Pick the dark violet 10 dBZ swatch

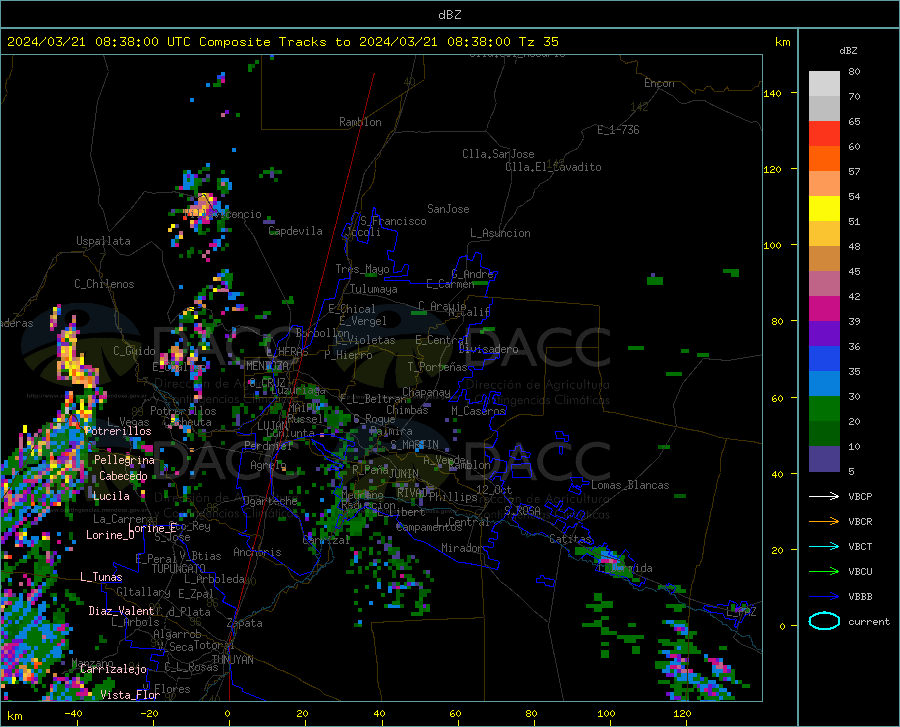tap(824, 459)
